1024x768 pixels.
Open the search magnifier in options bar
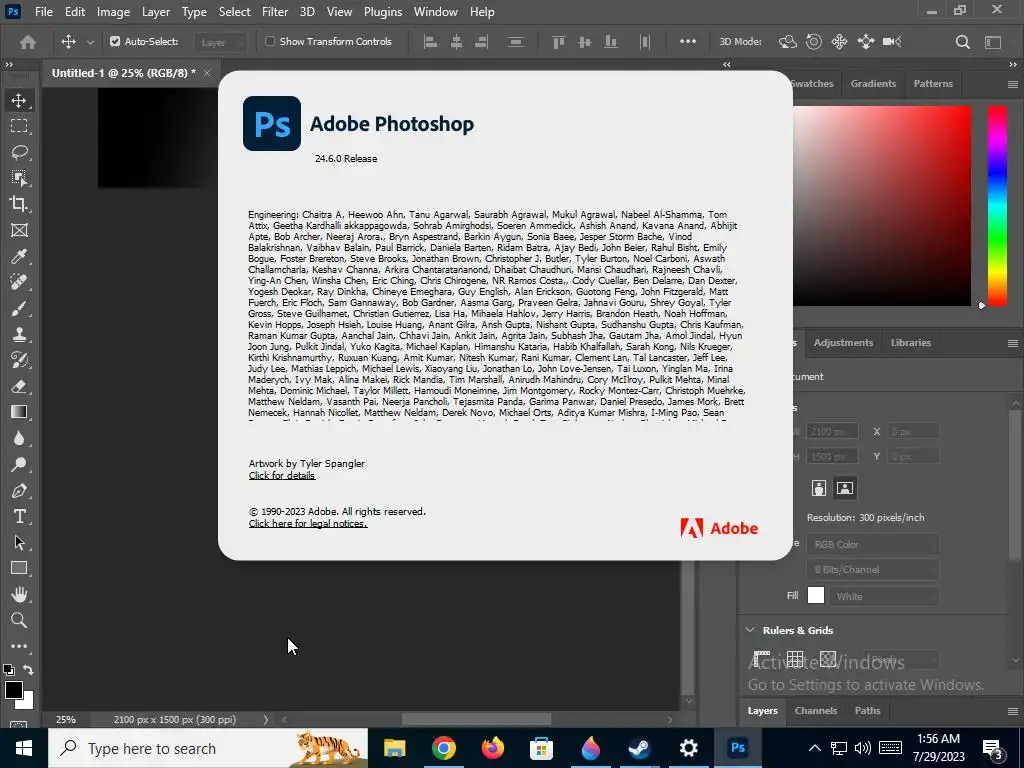[x=962, y=42]
